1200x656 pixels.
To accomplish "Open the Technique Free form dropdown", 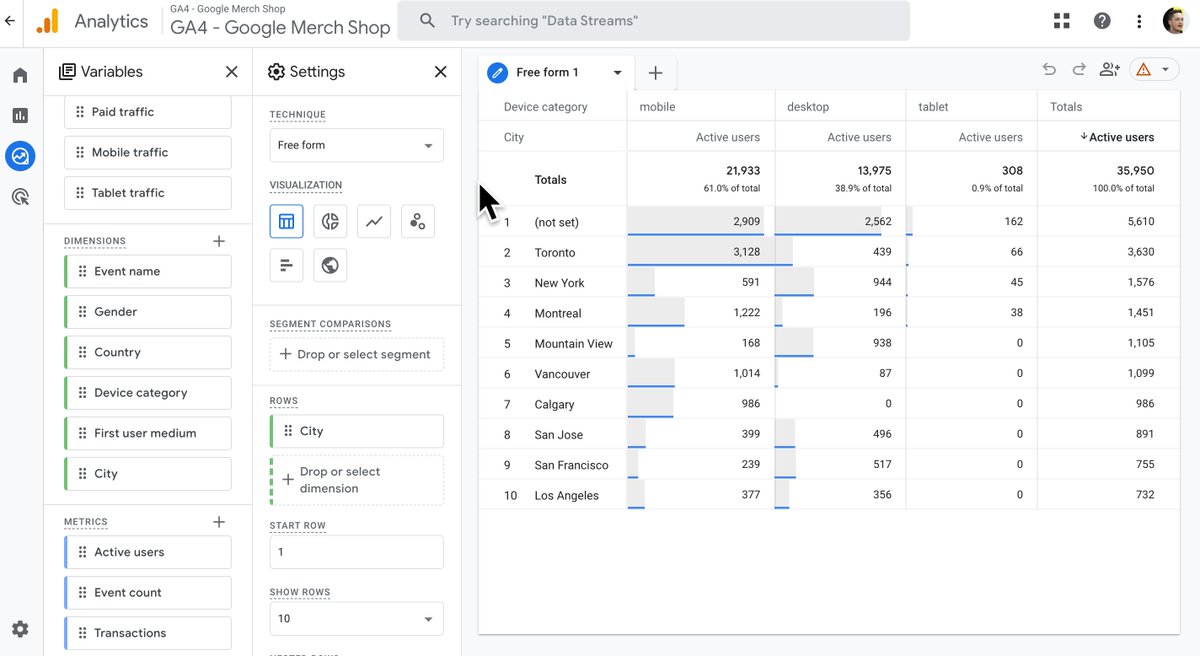I will tap(356, 145).
